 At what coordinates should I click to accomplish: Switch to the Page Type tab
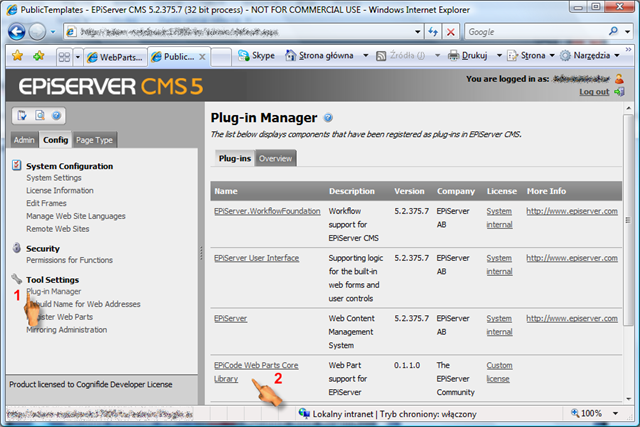[x=95, y=140]
